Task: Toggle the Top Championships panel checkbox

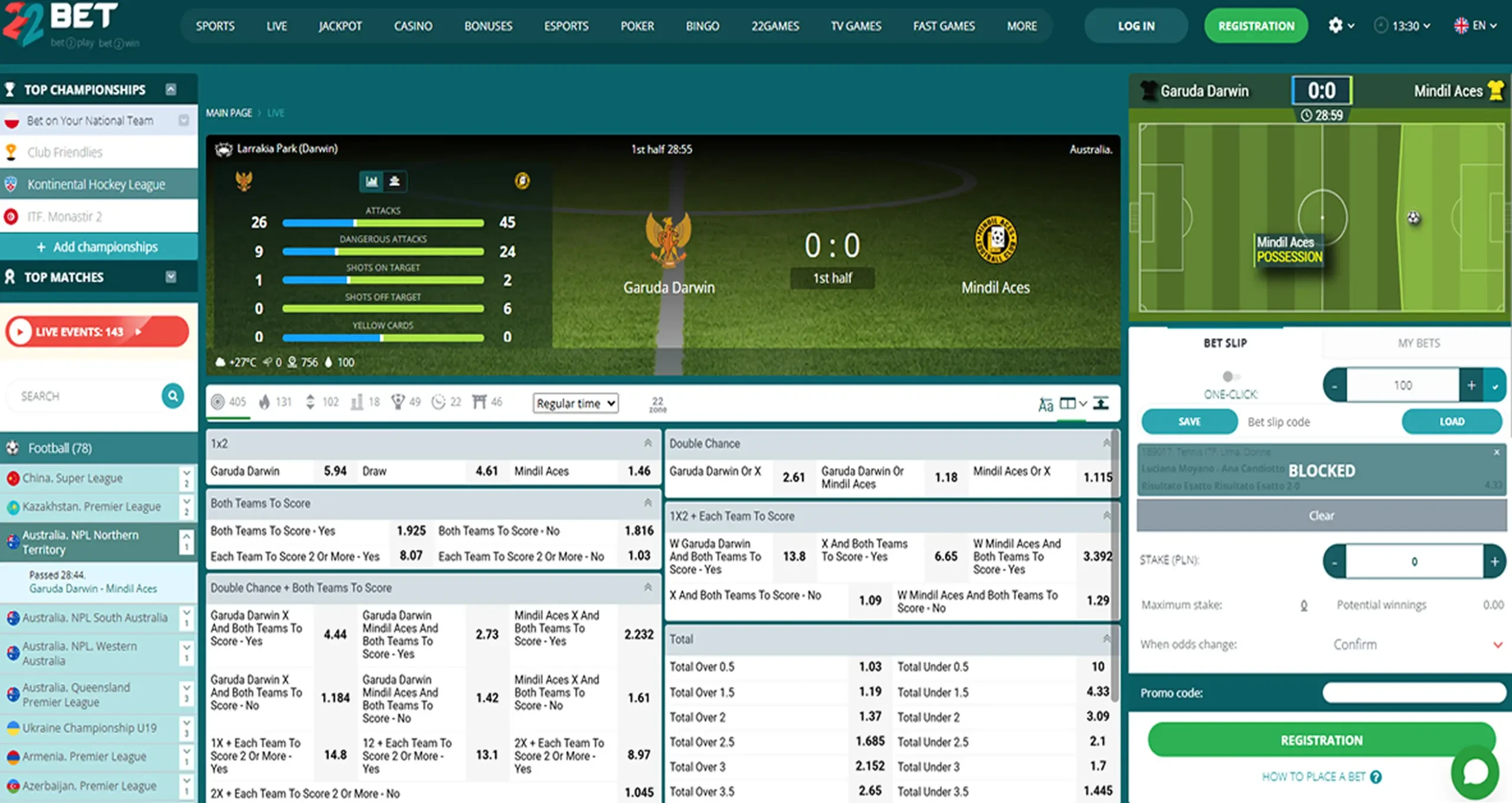Action: coord(171,89)
